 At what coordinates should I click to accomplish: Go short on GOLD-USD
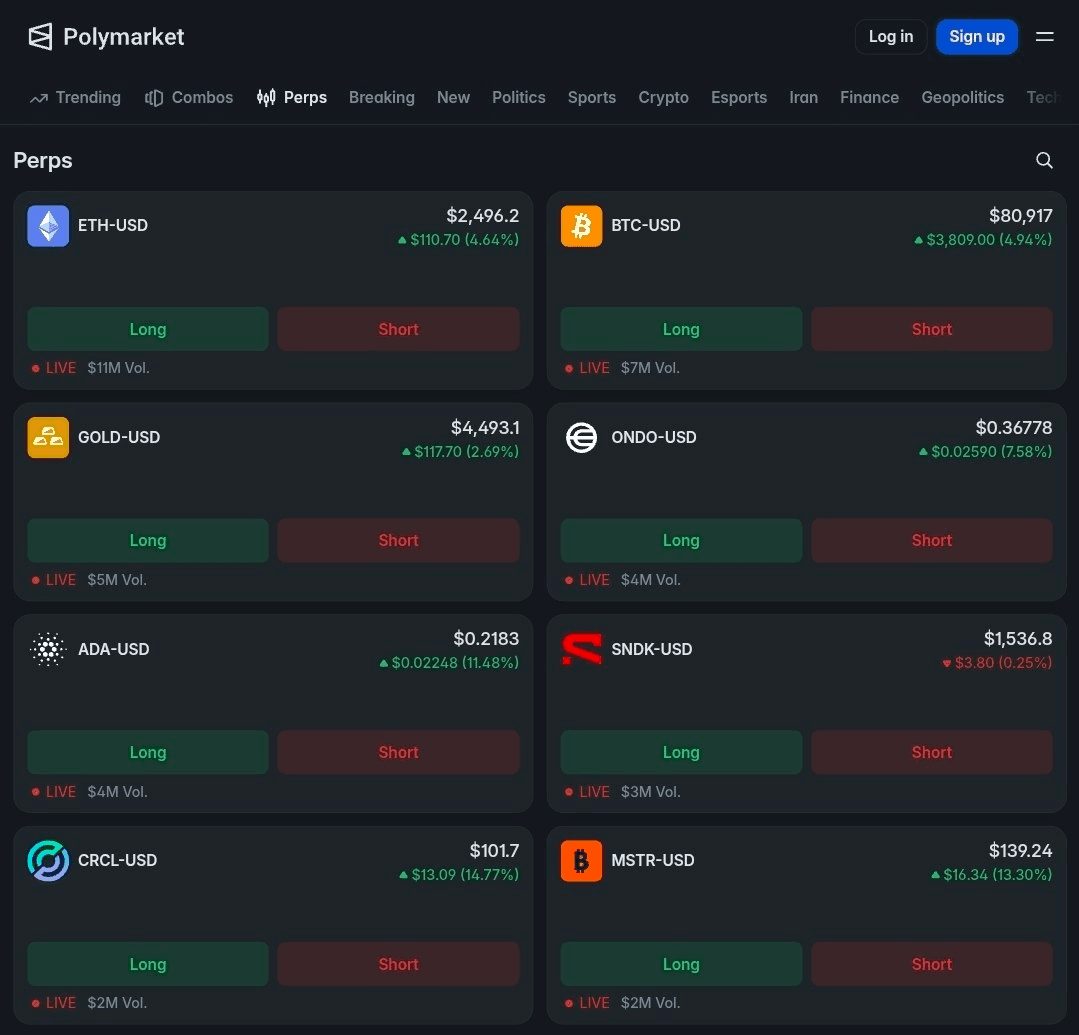coord(398,540)
